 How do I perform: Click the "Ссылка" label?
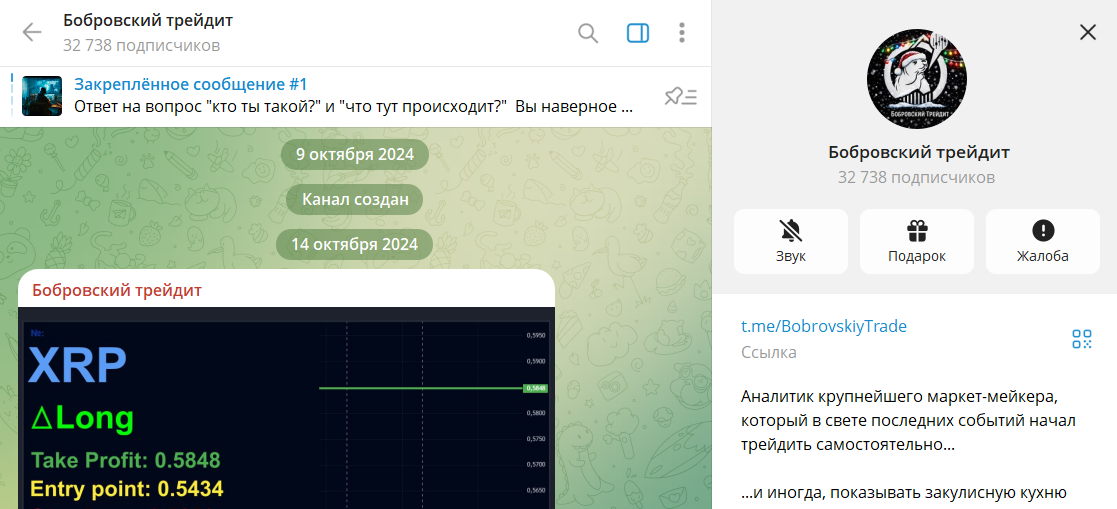pos(769,352)
